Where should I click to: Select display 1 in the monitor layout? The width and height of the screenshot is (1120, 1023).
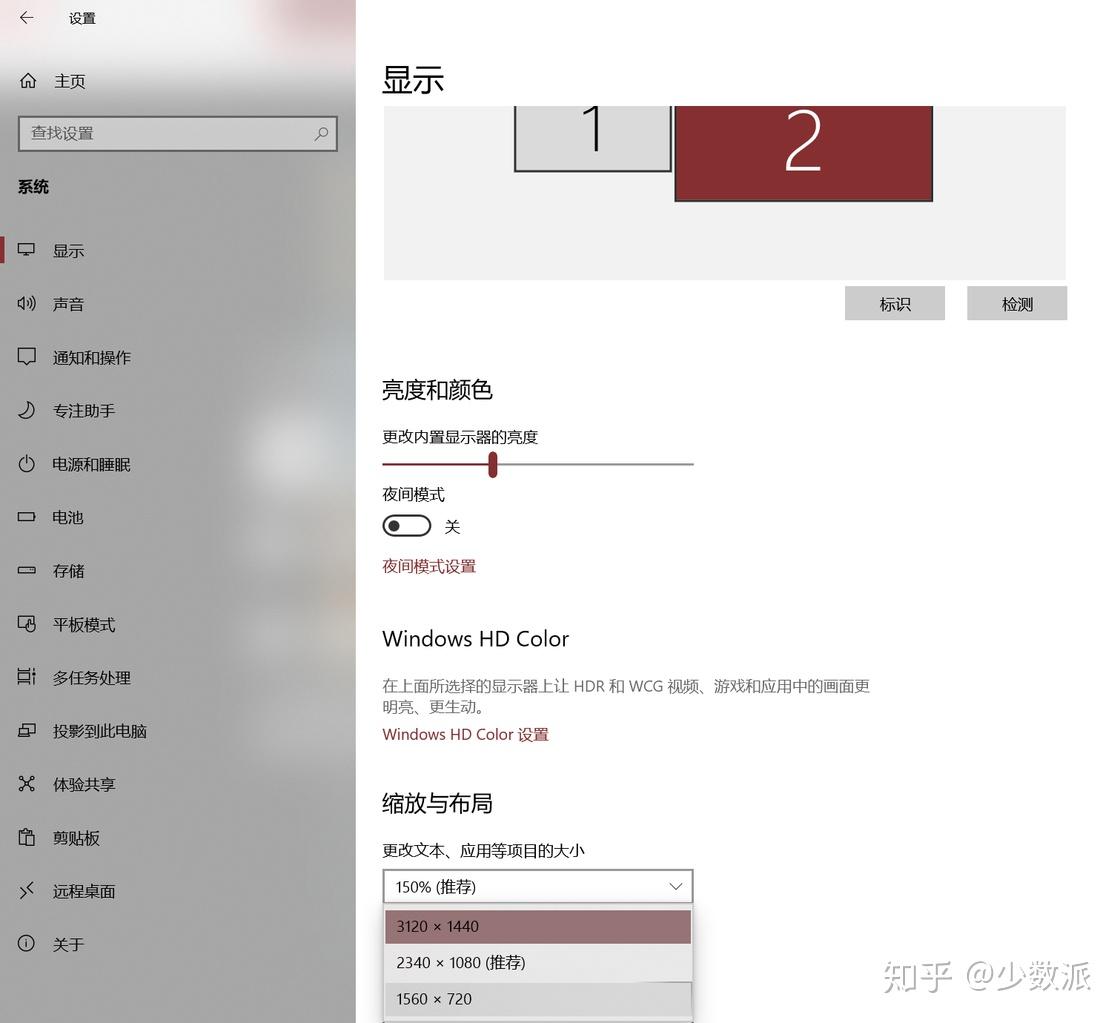593,137
